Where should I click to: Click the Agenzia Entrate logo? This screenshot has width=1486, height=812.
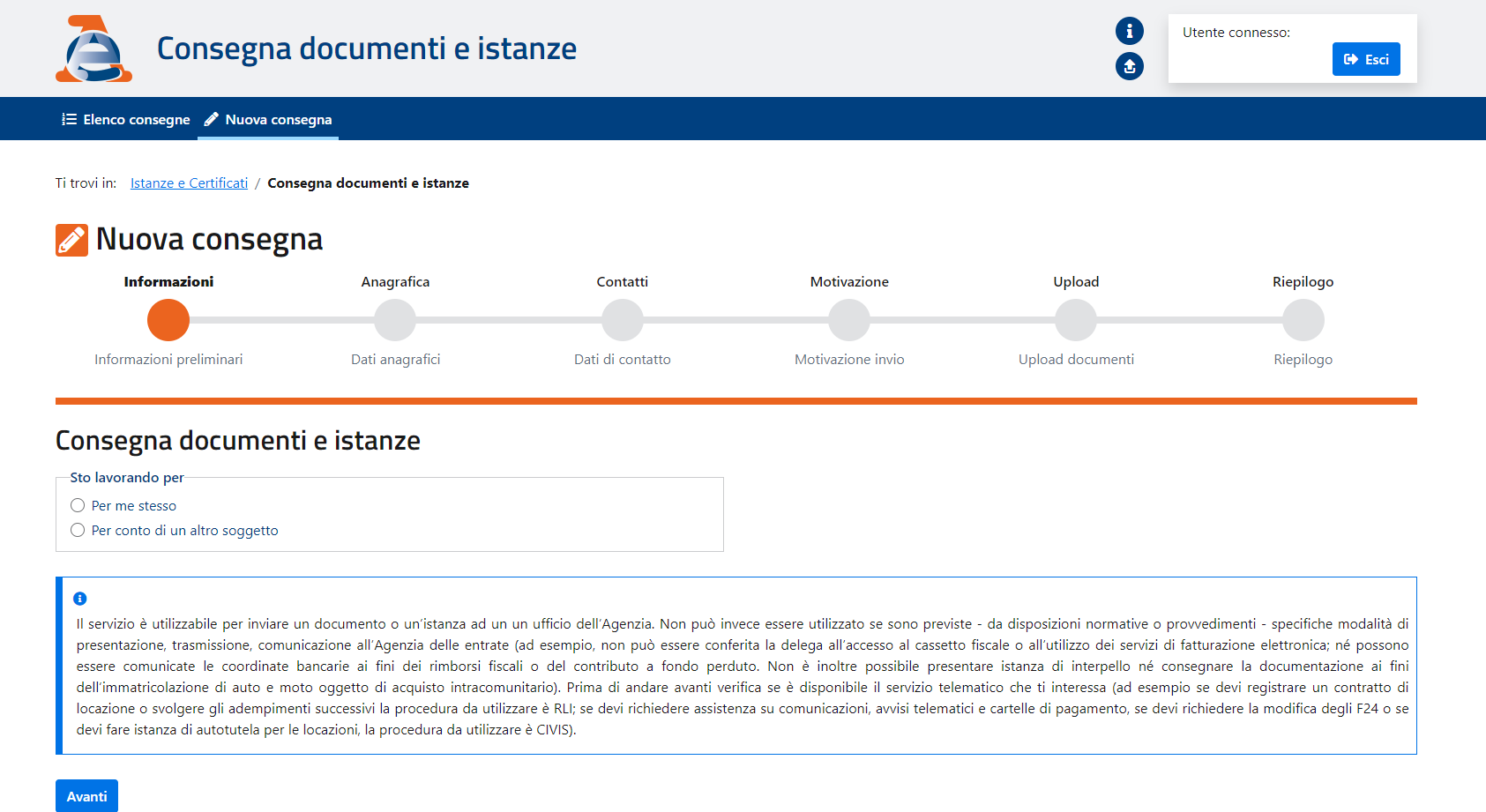point(93,48)
